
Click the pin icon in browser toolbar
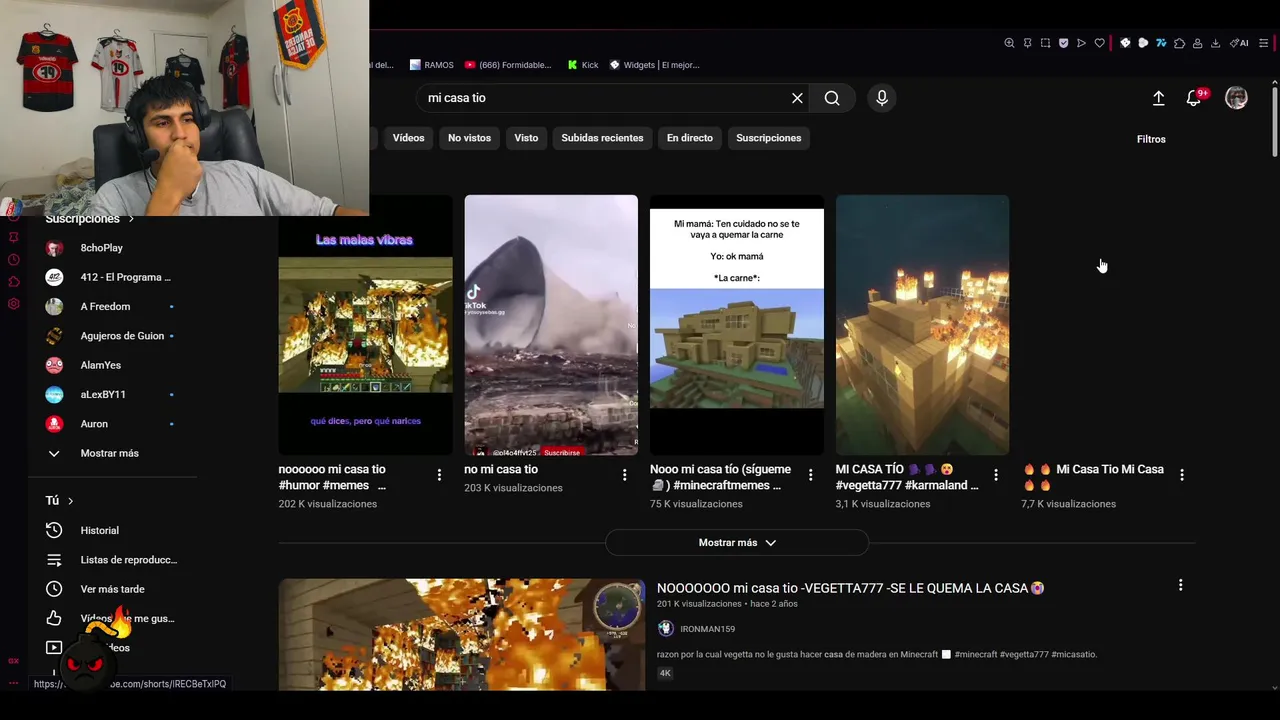click(x=1027, y=43)
